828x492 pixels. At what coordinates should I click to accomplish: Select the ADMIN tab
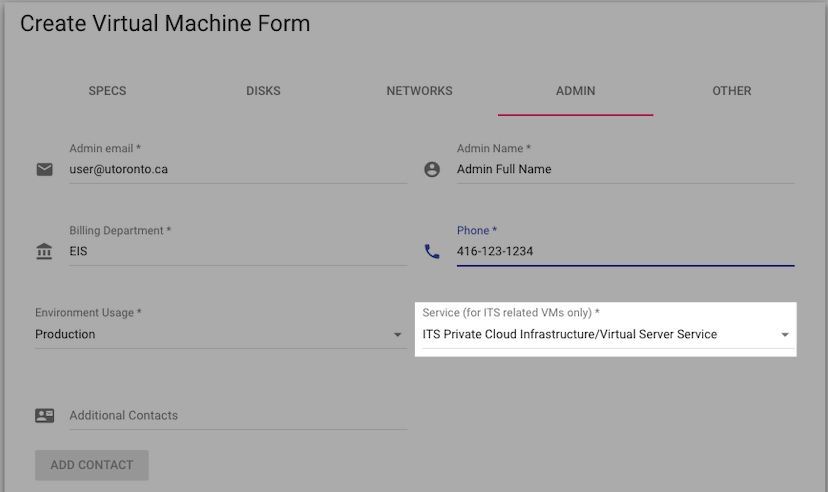click(x=576, y=91)
